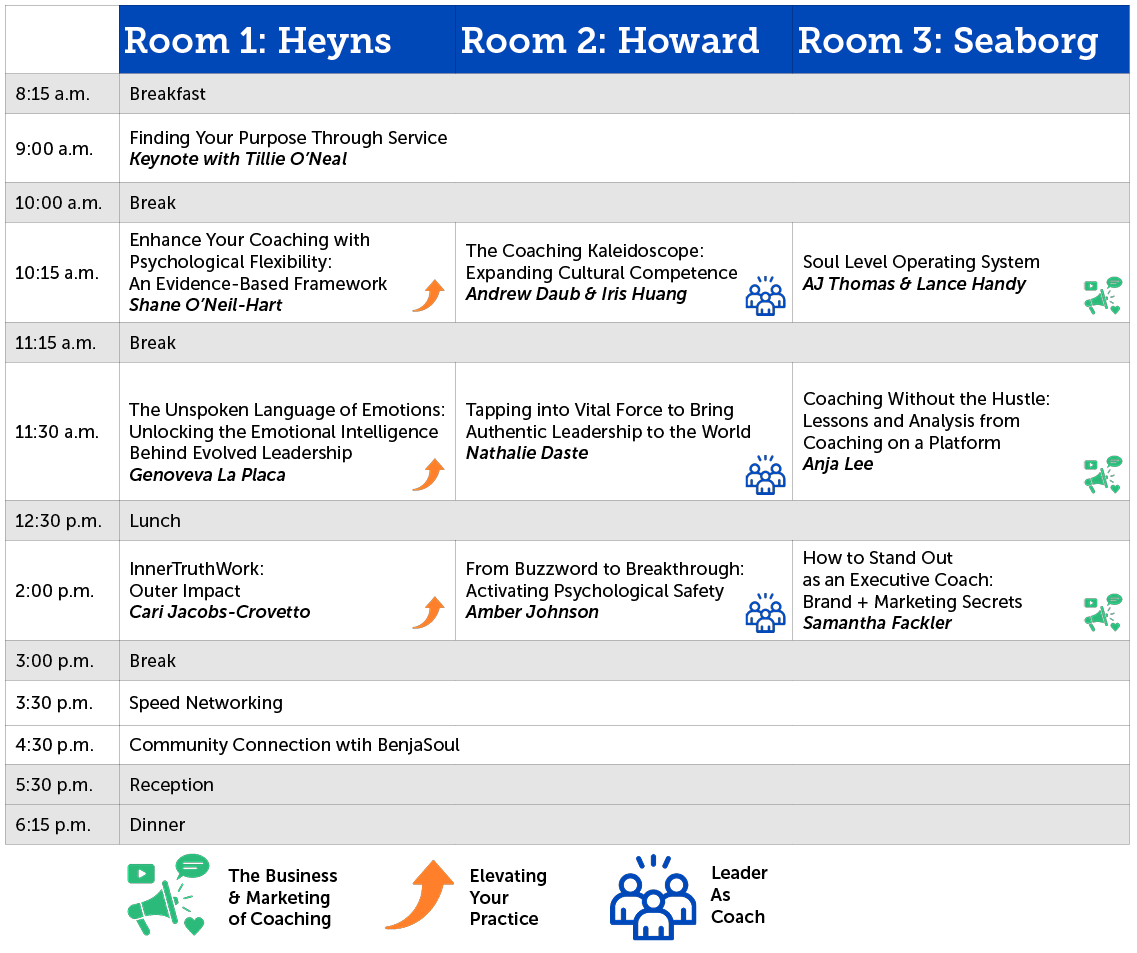Click the large orange arrow Elevating Your Practice icon

coord(420,895)
